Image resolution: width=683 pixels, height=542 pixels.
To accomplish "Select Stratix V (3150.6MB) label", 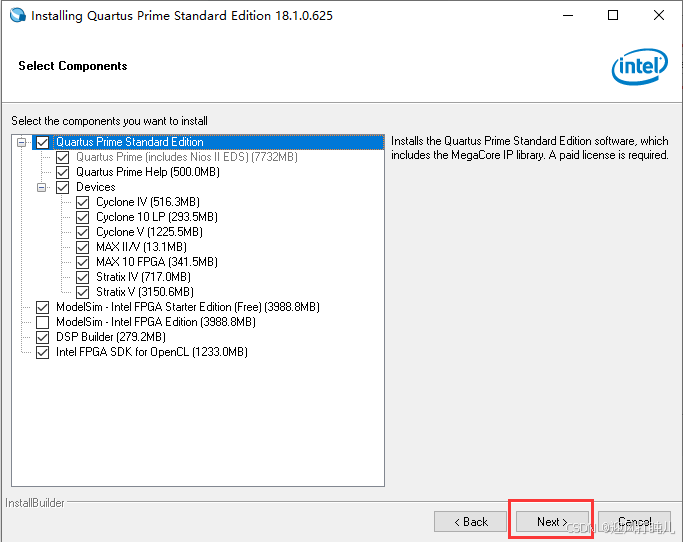I will pyautogui.click(x=145, y=292).
